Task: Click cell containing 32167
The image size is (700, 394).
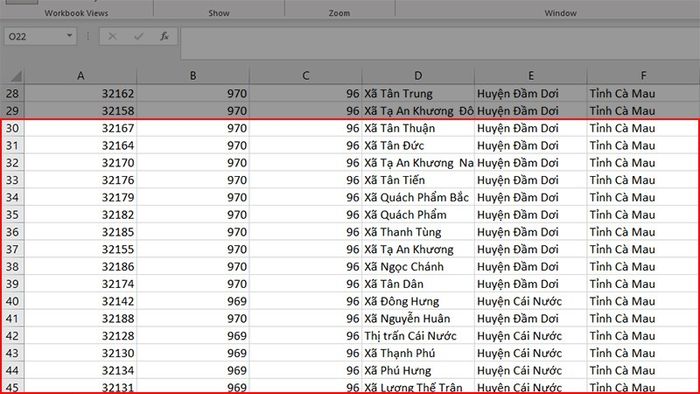Action: 80,128
